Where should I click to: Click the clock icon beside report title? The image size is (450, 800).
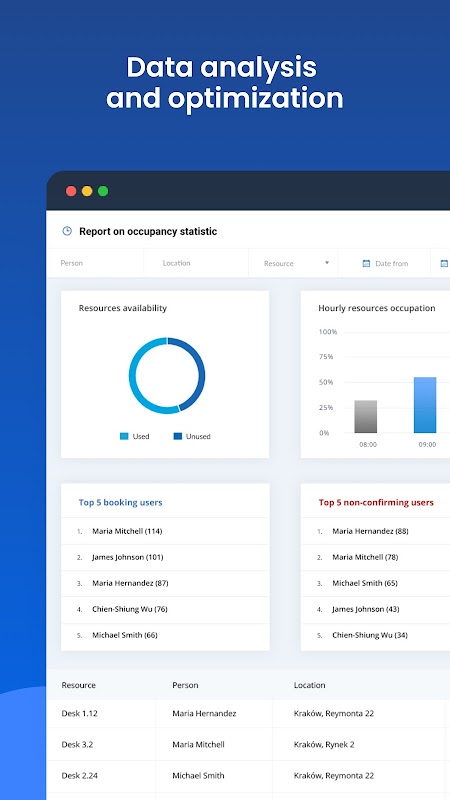coord(67,231)
